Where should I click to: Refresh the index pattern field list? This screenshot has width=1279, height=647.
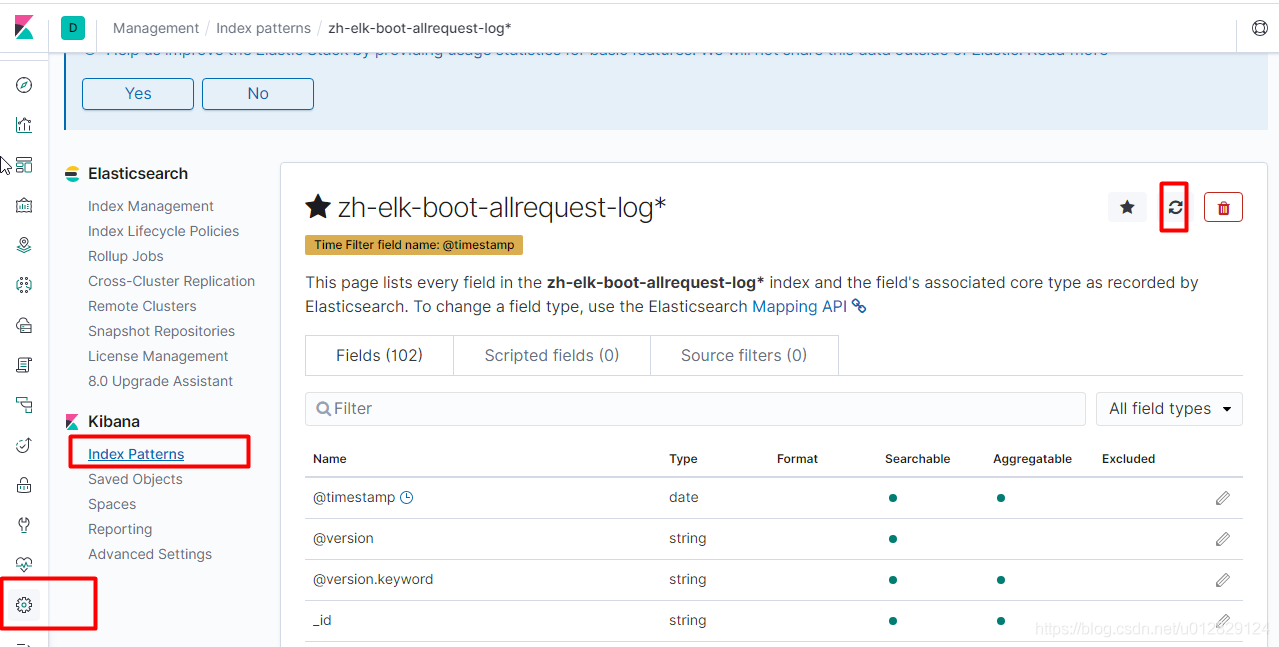[1175, 207]
